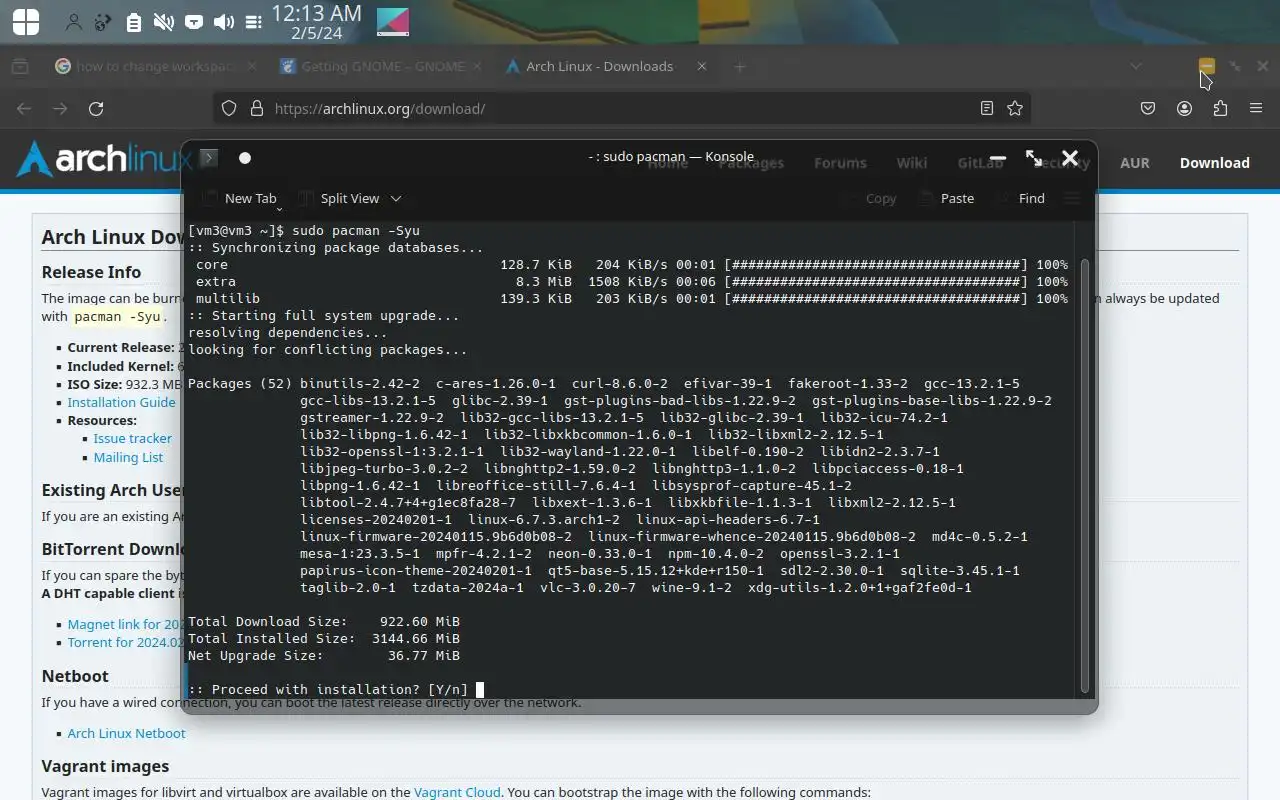Open the KDE application launcher
The image size is (1280, 800).
coord(26,21)
